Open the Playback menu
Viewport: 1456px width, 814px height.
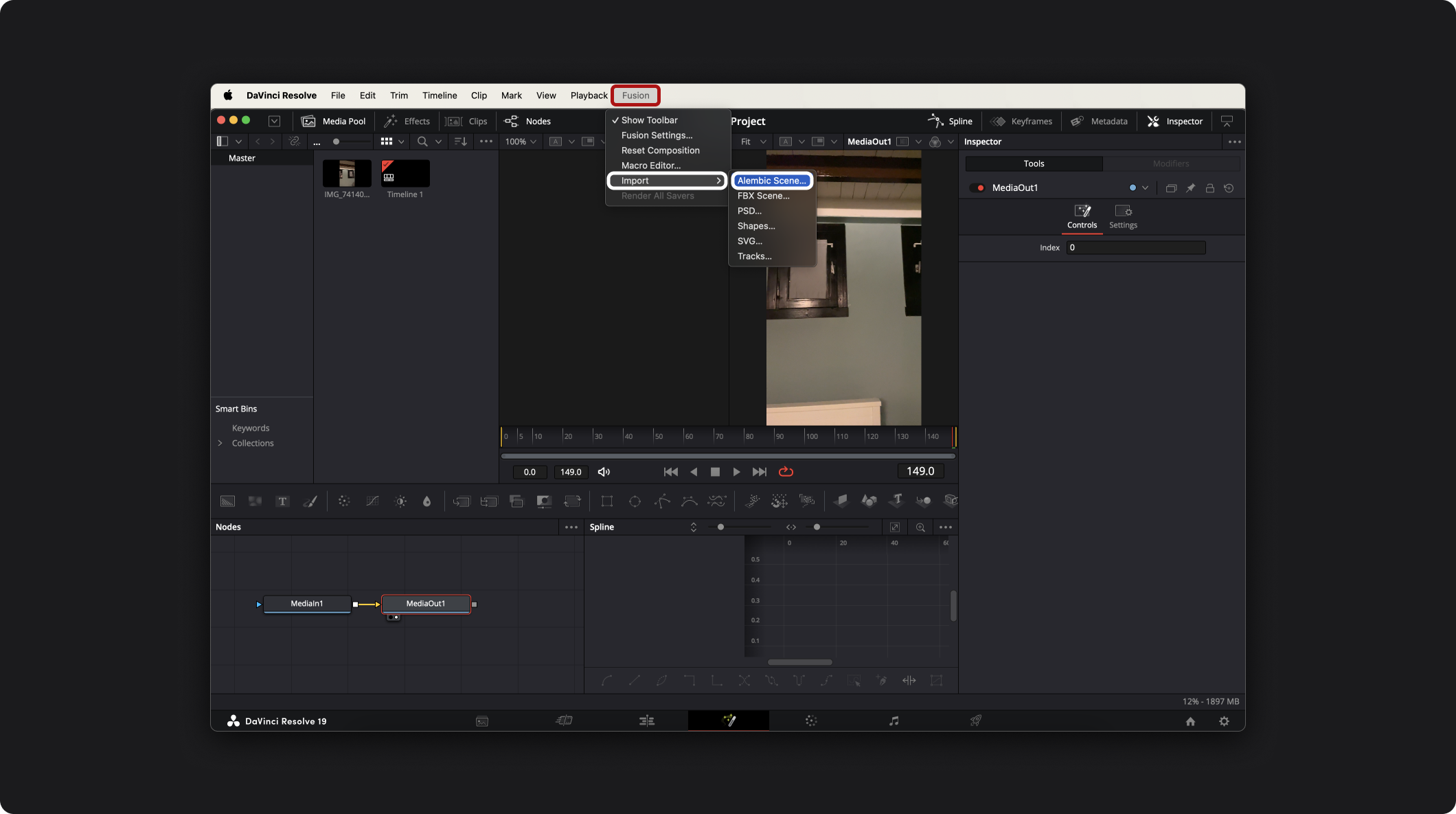pos(589,95)
